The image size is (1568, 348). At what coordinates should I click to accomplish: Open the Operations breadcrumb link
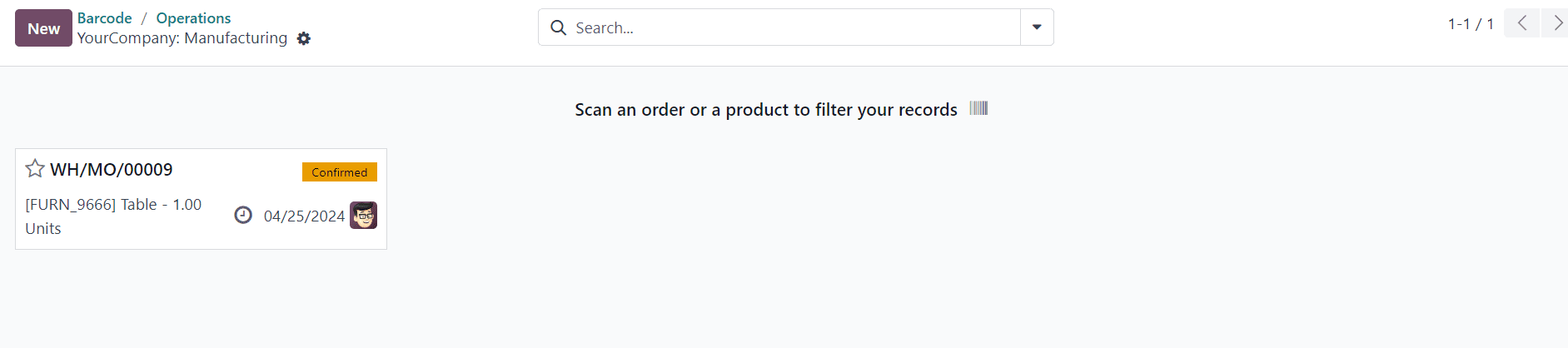tap(193, 17)
